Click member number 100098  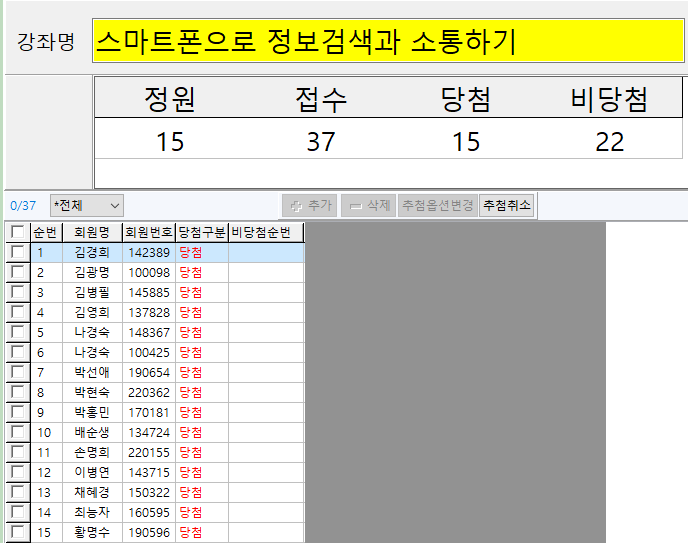[x=149, y=272]
